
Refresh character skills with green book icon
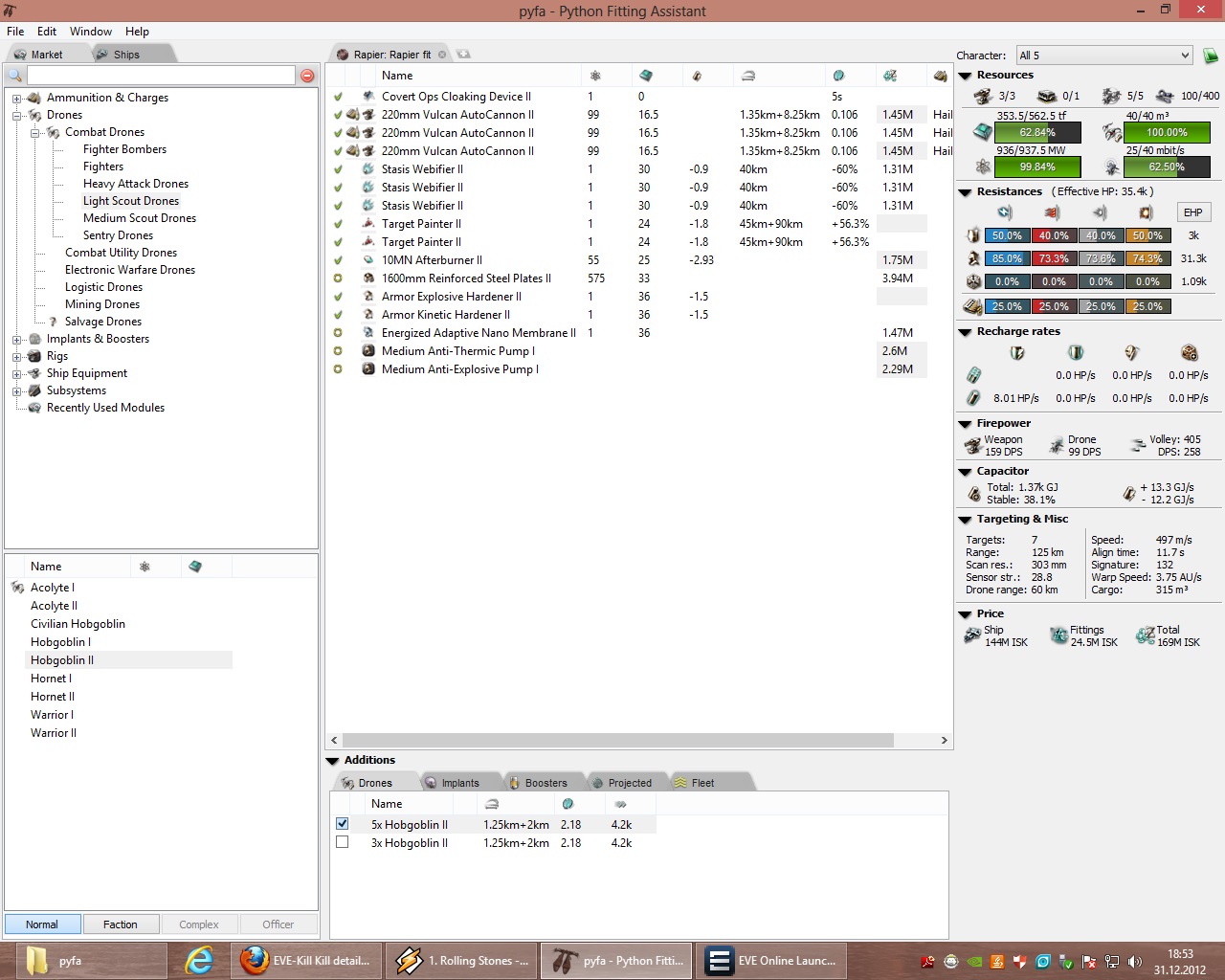point(1211,56)
